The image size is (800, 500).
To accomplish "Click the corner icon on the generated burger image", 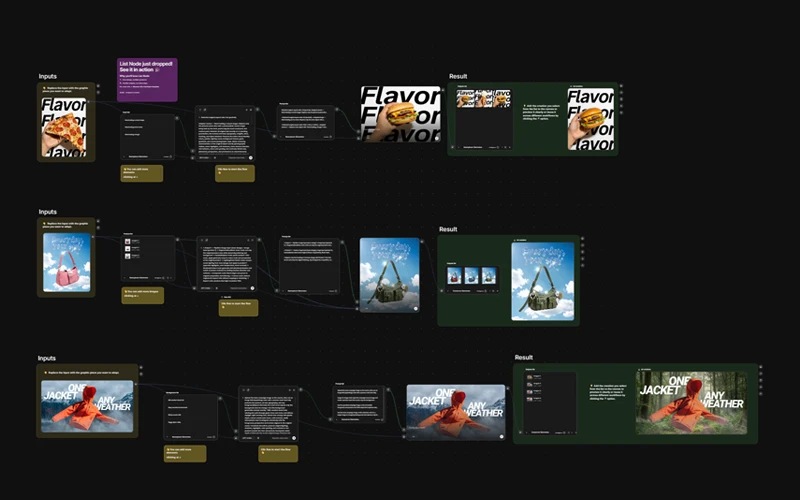I will click(436, 137).
